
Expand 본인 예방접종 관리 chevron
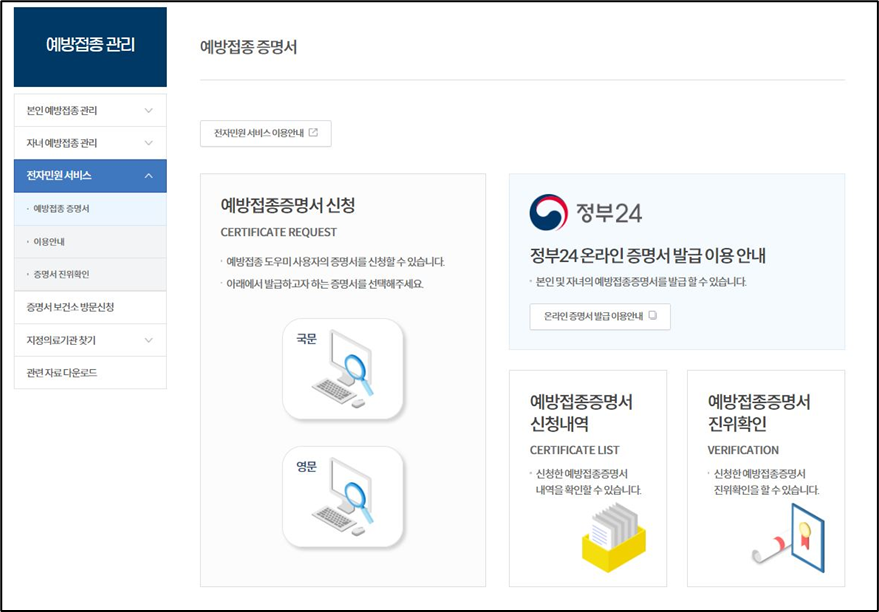click(x=149, y=110)
